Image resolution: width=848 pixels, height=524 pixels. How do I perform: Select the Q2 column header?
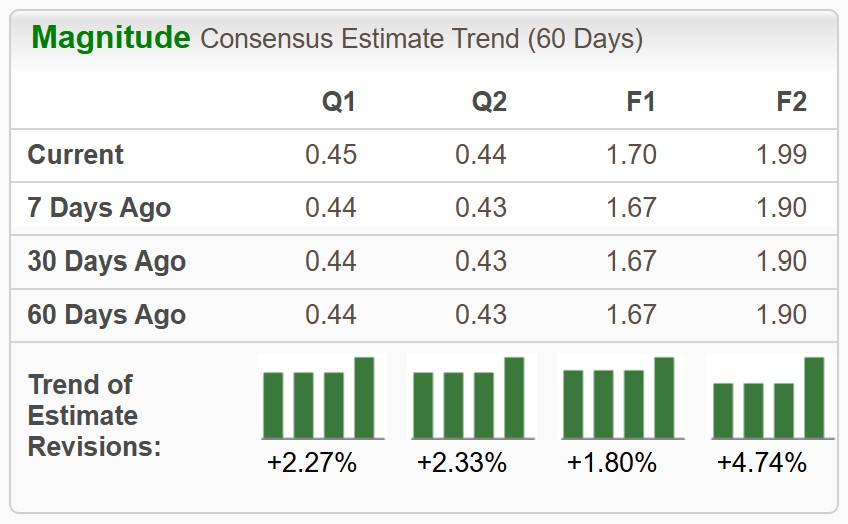pos(489,102)
